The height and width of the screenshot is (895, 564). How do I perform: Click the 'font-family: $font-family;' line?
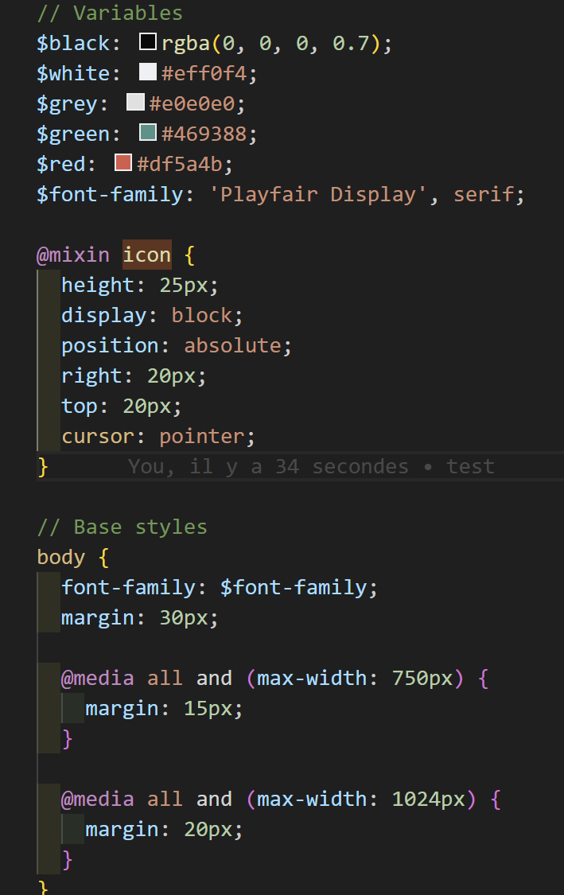tap(219, 588)
